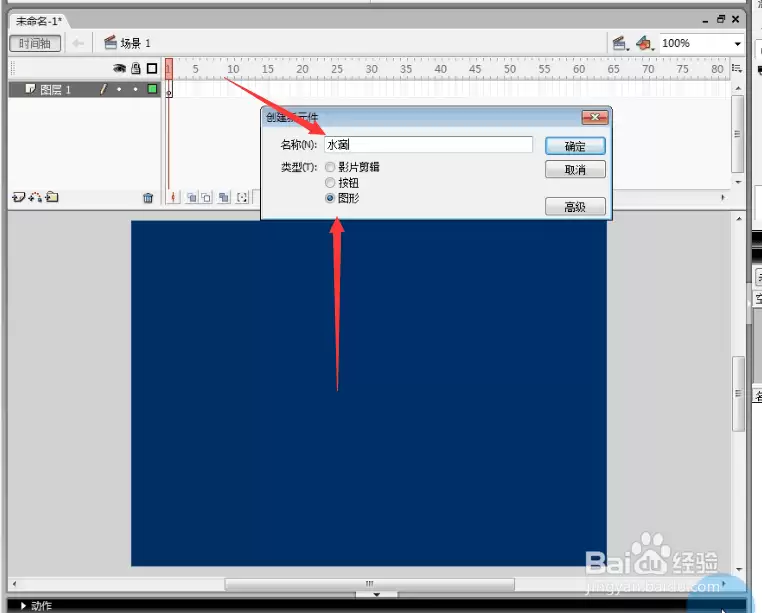
Task: Click the Modify Onion Markers icon
Action: pos(242,197)
